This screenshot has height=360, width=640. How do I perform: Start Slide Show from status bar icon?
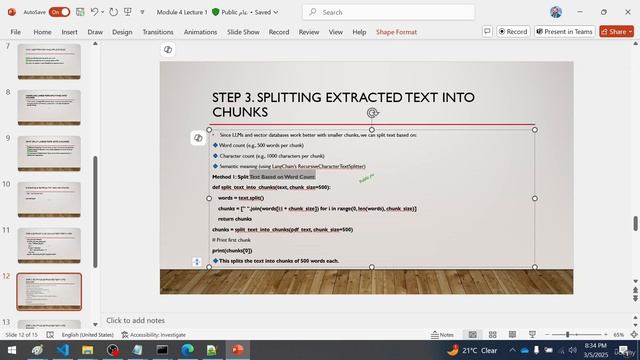click(532, 335)
